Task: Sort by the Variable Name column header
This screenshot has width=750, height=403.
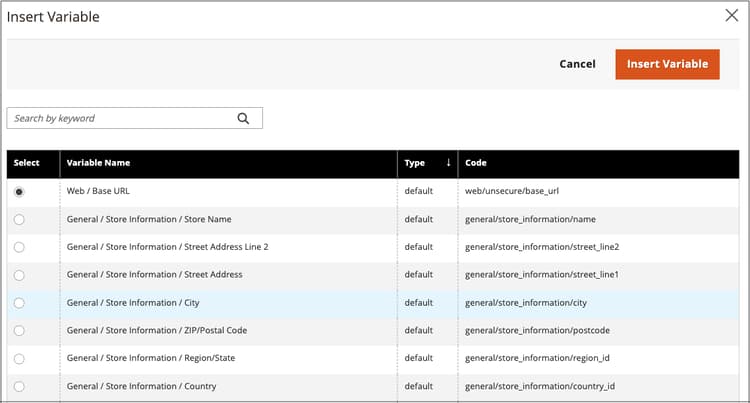Action: 228,164
